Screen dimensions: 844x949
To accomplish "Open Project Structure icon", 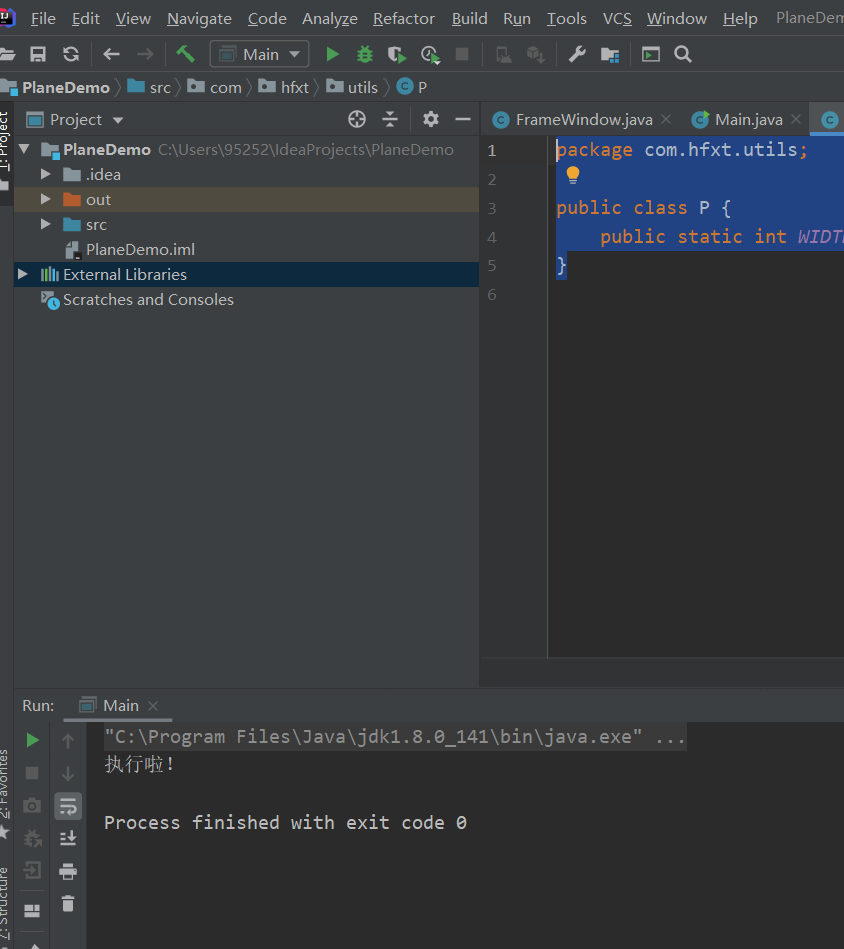I will 610,55.
